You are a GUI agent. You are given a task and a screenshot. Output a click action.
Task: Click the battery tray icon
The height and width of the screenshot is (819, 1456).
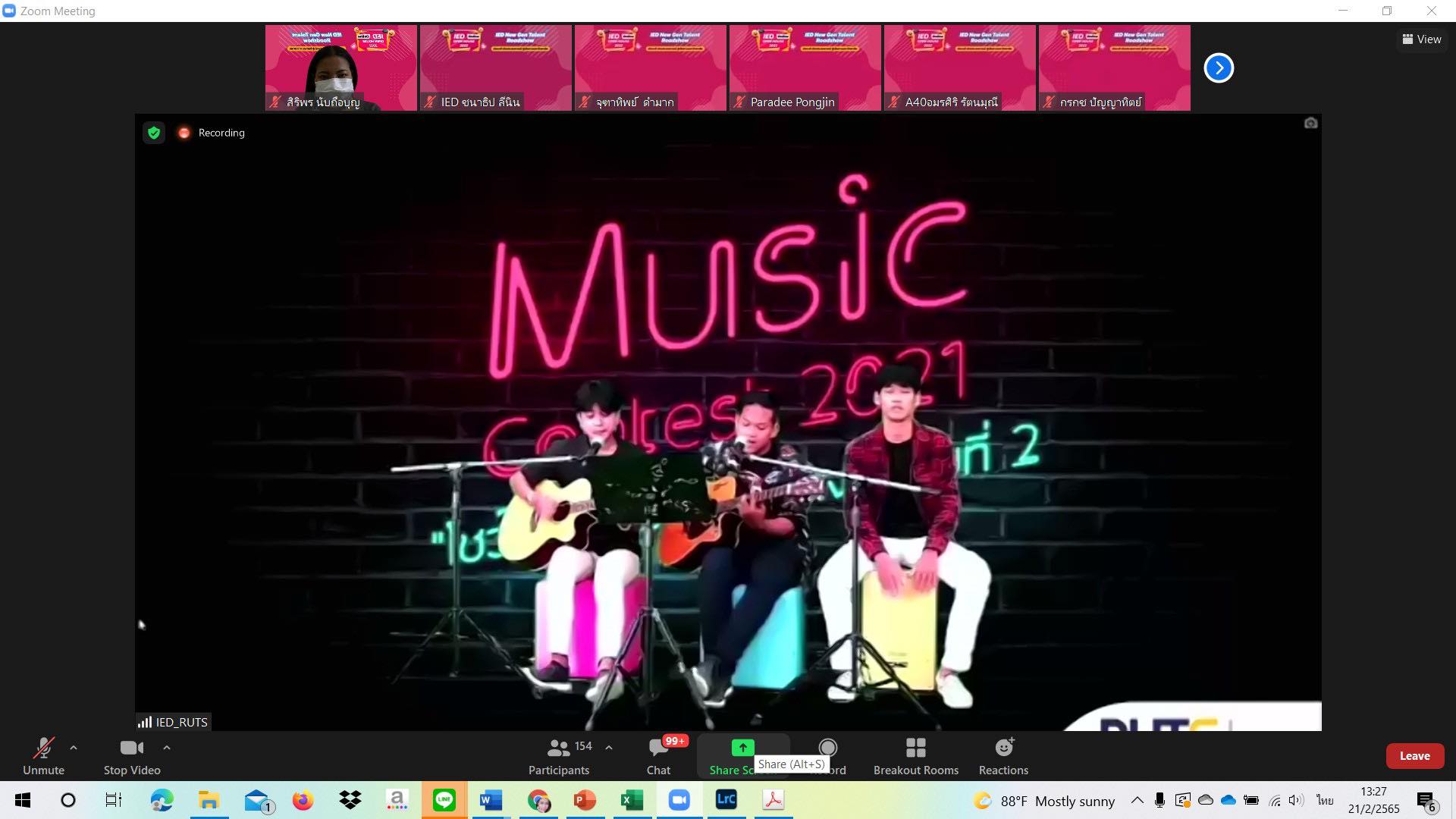tap(1251, 800)
